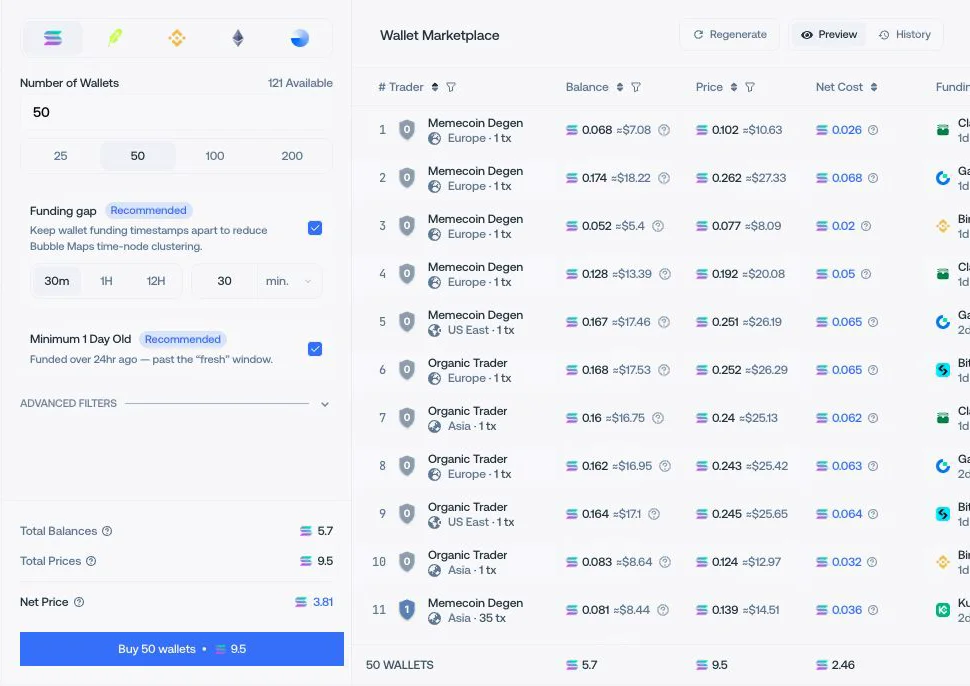Click the net cost link 0.062 in row 7
Image resolution: width=970 pixels, height=686 pixels.
point(846,418)
